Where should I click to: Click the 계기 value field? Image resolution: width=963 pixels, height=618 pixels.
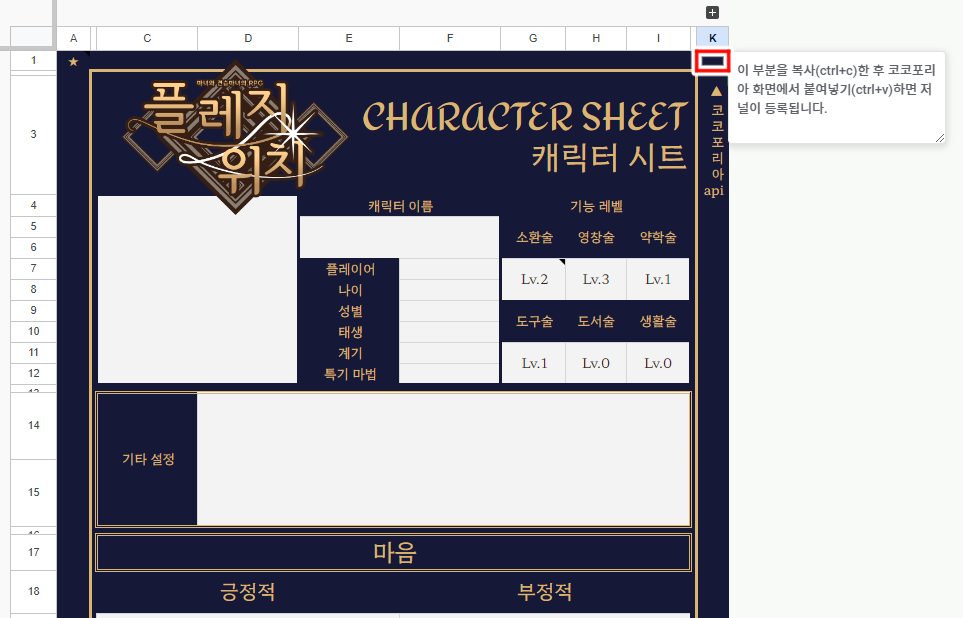coord(449,353)
